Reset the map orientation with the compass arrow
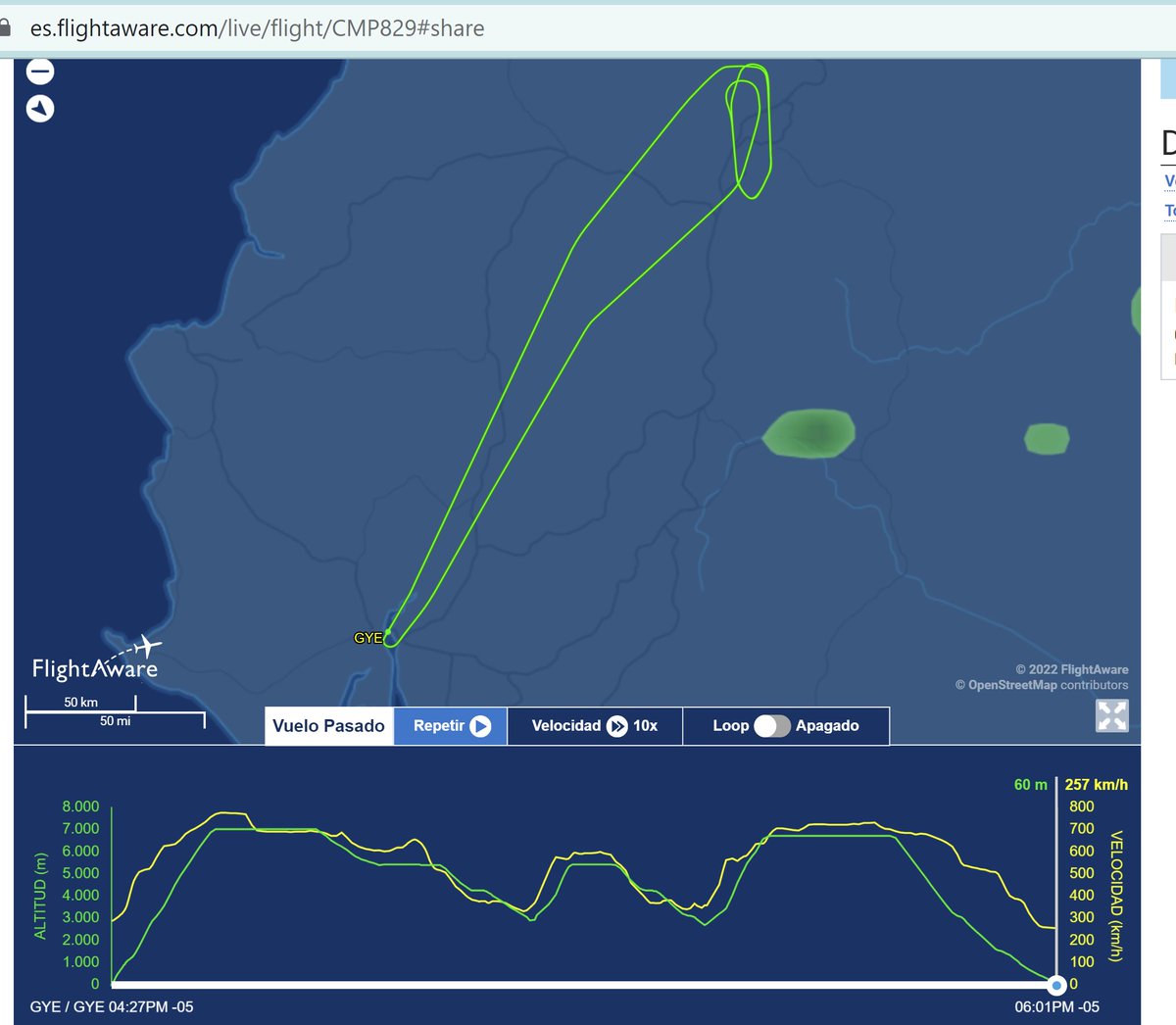1176x1025 pixels. (40, 108)
